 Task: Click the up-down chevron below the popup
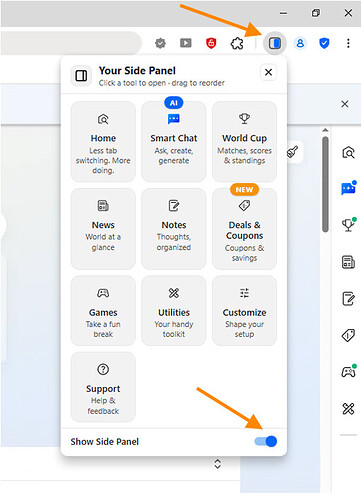coord(218,464)
